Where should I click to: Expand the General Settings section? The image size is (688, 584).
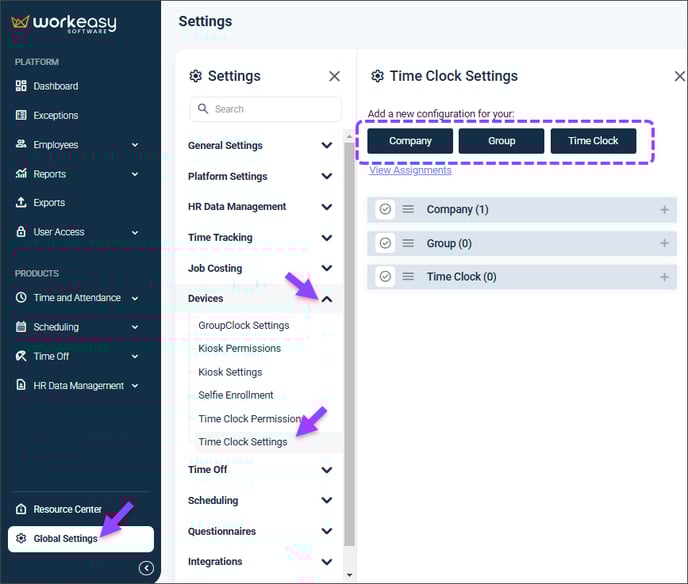260,145
